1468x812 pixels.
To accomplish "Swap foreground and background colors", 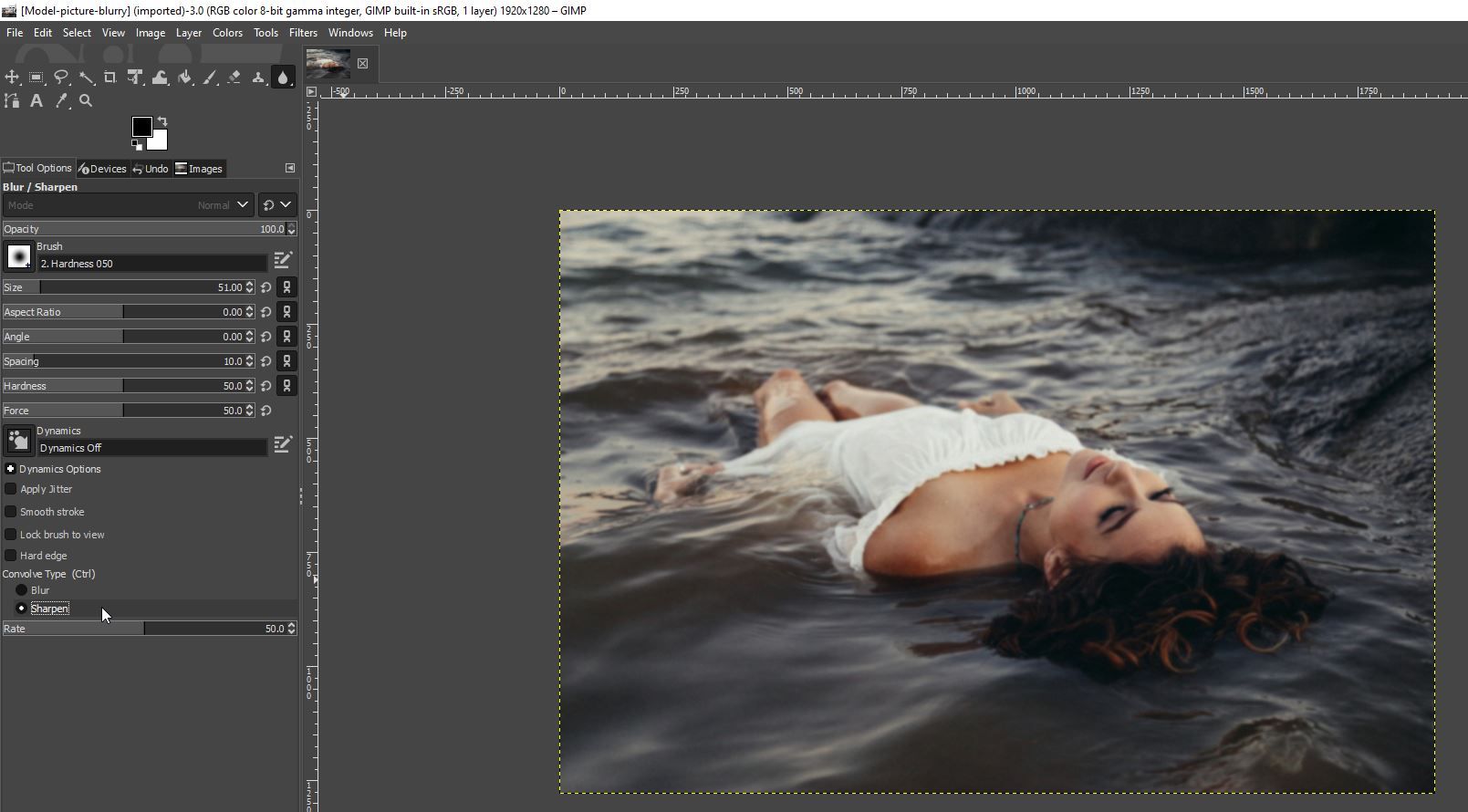I will click(x=162, y=121).
